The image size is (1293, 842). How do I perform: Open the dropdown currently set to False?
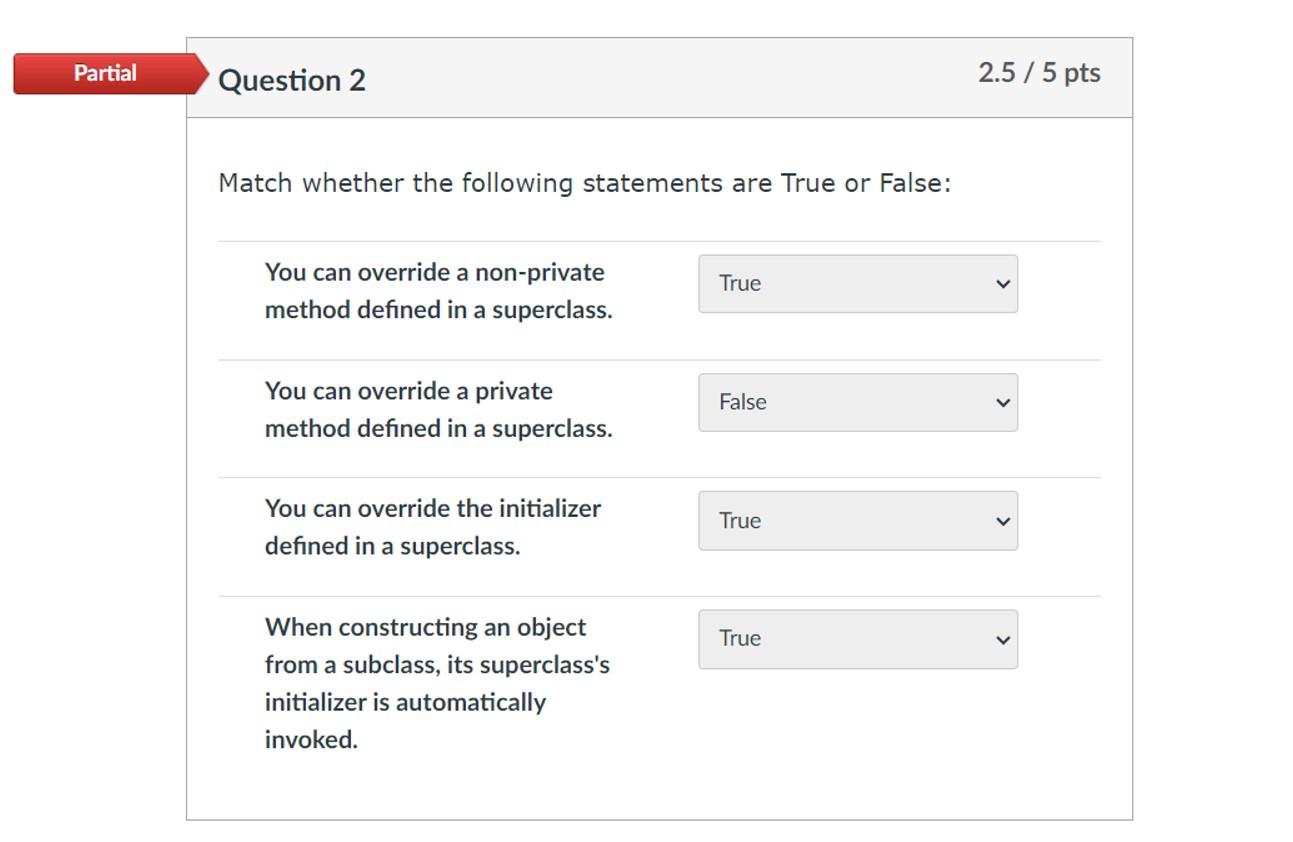(x=857, y=403)
